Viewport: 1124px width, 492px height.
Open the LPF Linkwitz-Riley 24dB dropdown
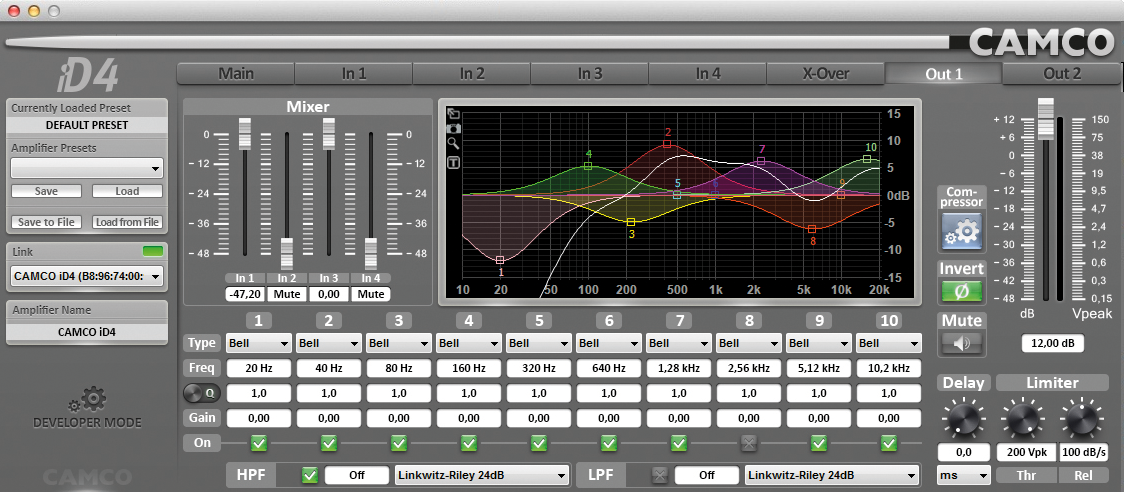click(832, 475)
